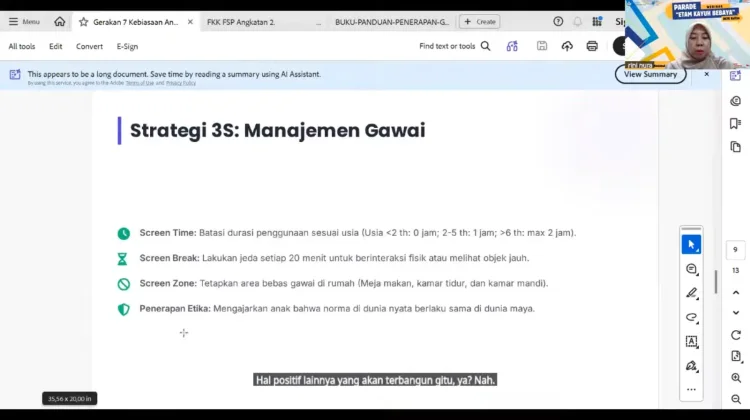This screenshot has height=420, width=750.
Task: Open more tools ellipsis in quick toolbar
Action: coord(691,389)
